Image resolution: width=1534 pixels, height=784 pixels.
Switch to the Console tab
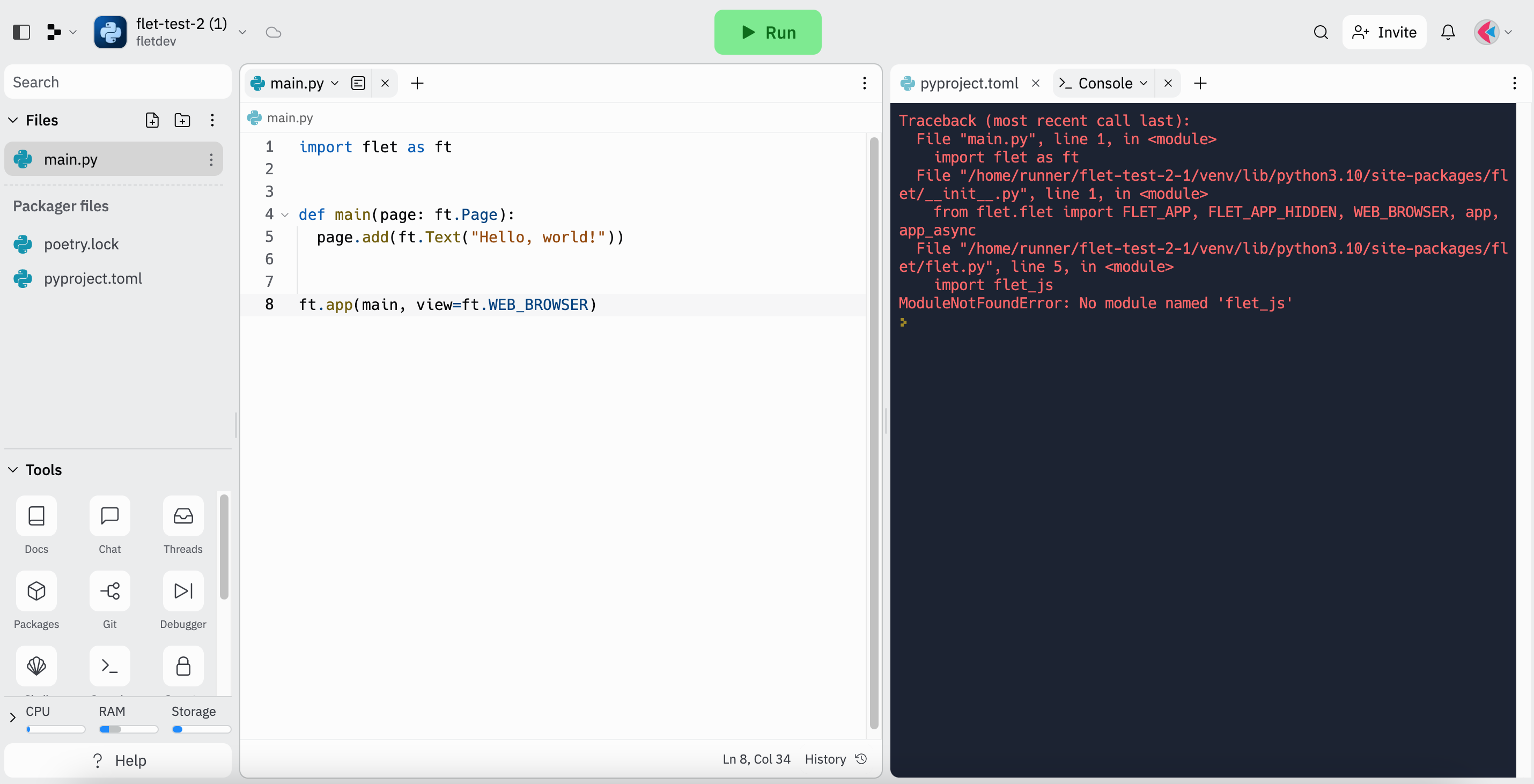[1105, 83]
